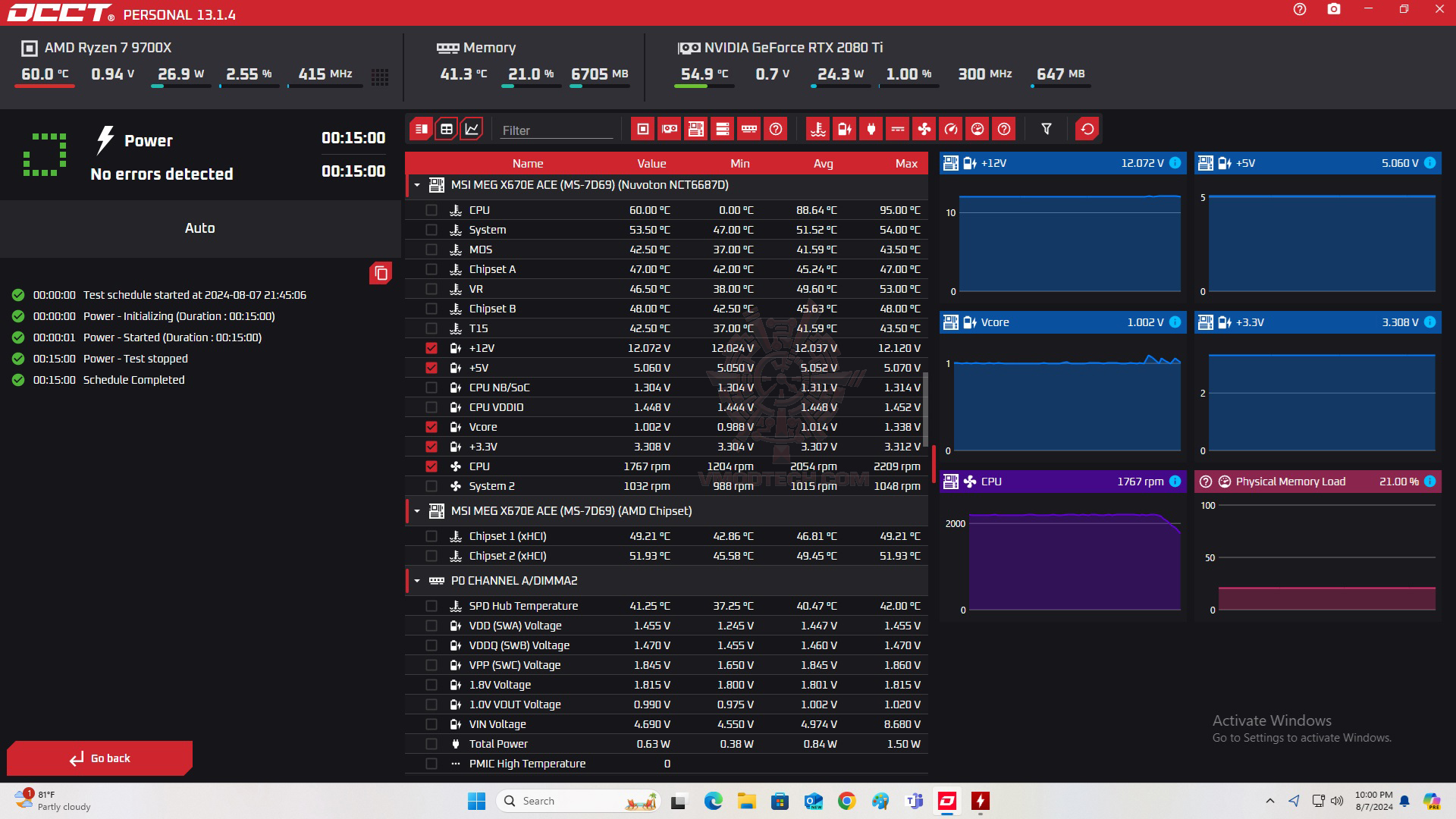The height and width of the screenshot is (819, 1456).
Task: Collapse the AMD Chipset sensor group
Action: click(x=416, y=511)
